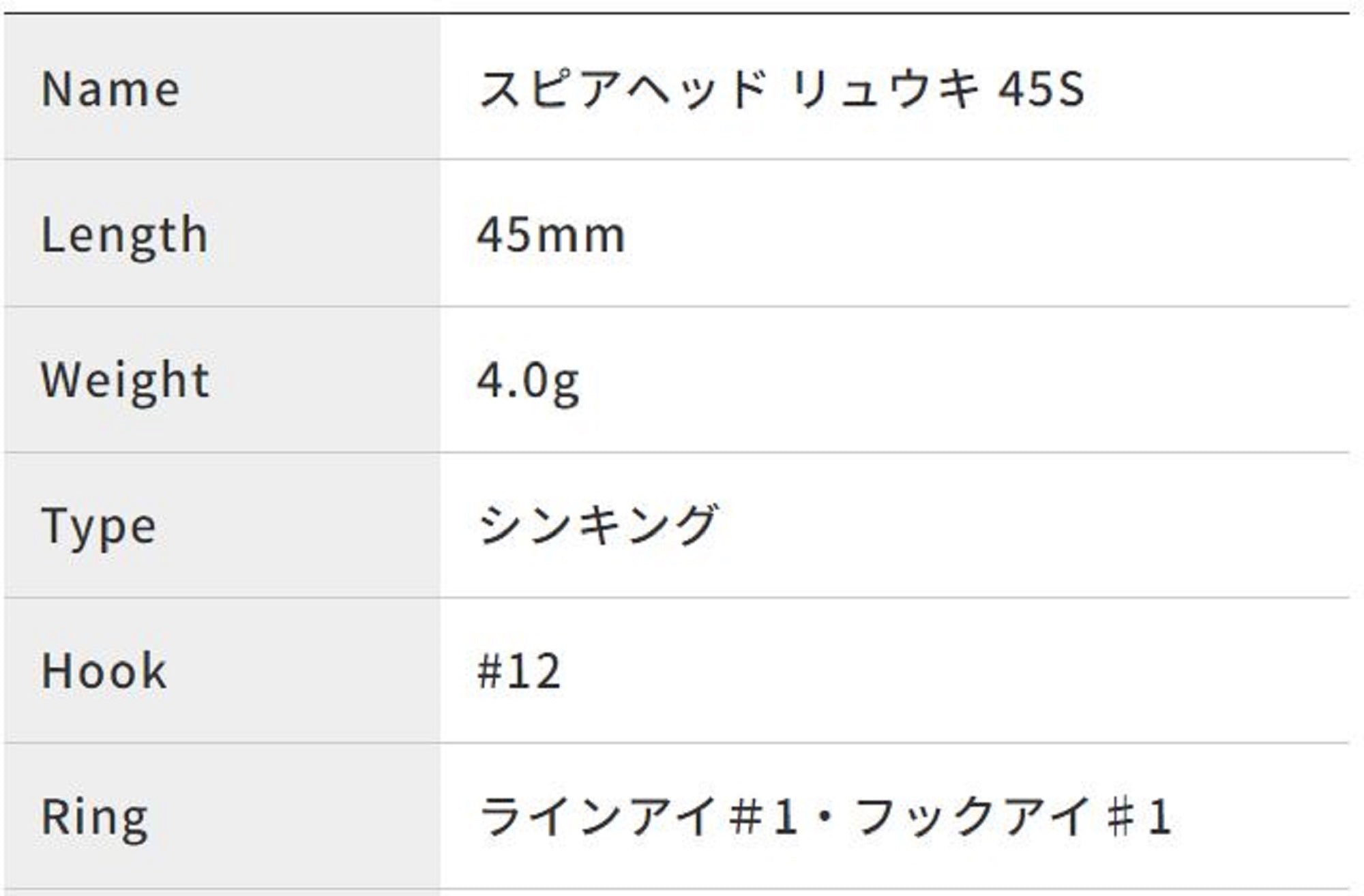Click the Hook row label

coord(104,671)
